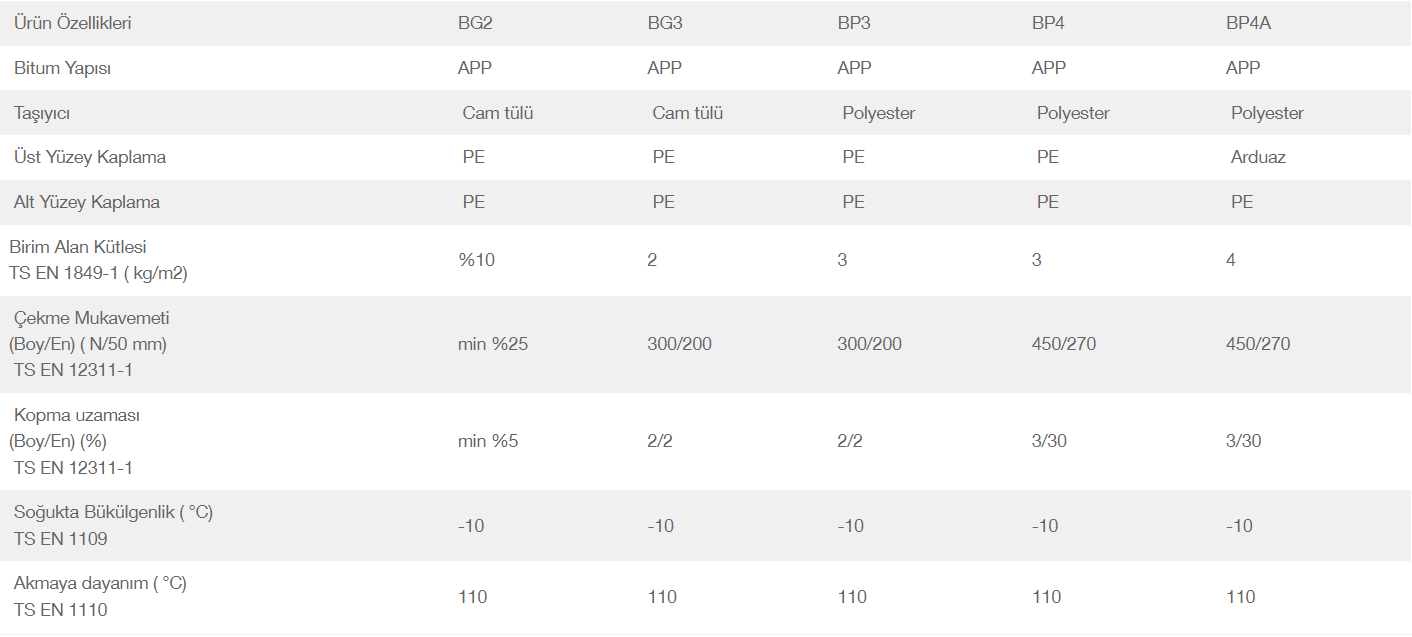Select the BP4A column header
This screenshot has height=637, width=1412.
1248,23
